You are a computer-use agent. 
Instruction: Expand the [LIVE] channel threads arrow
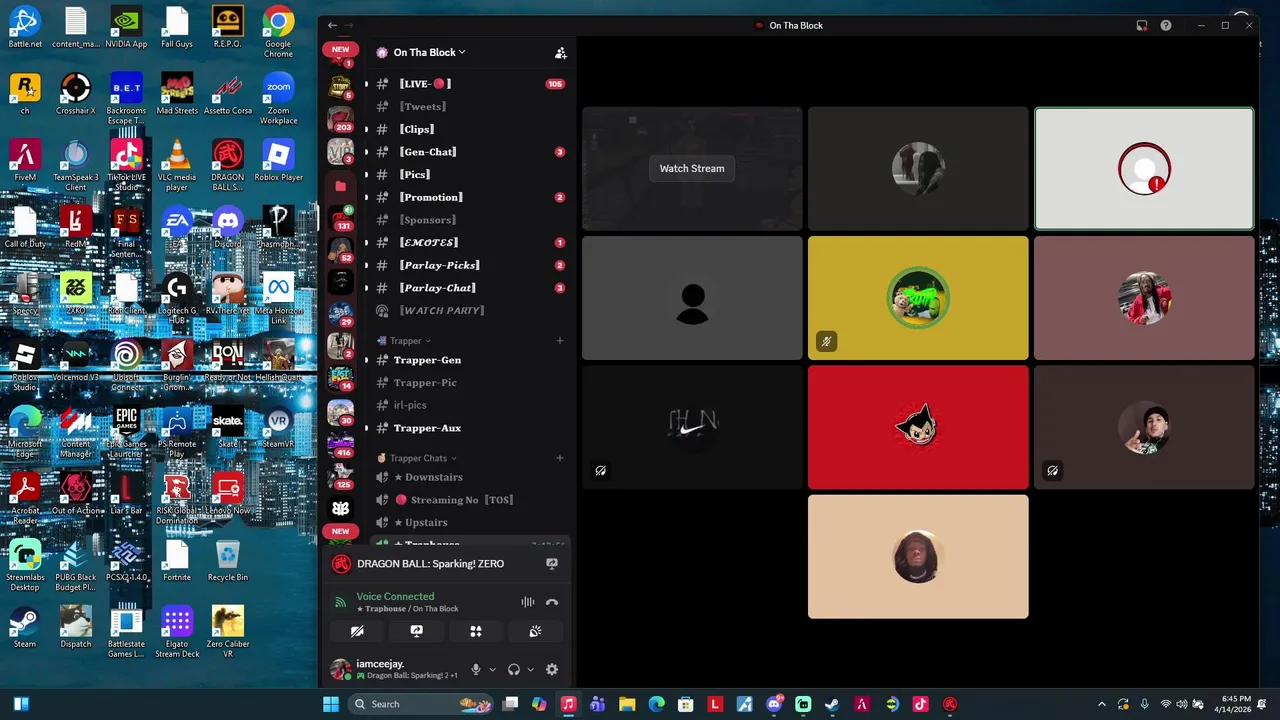tap(366, 84)
